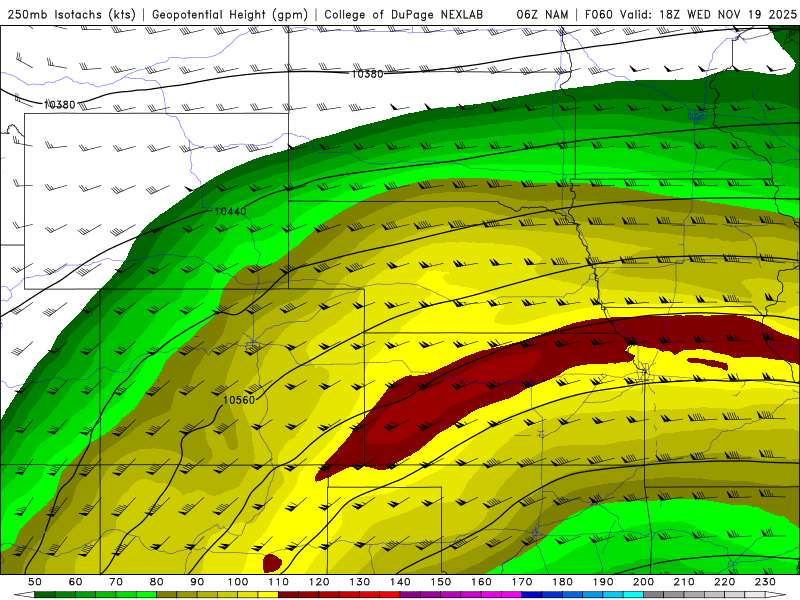Image resolution: width=800 pixels, height=600 pixels.
Task: Click the 140 value on the color scale
Action: click(400, 582)
